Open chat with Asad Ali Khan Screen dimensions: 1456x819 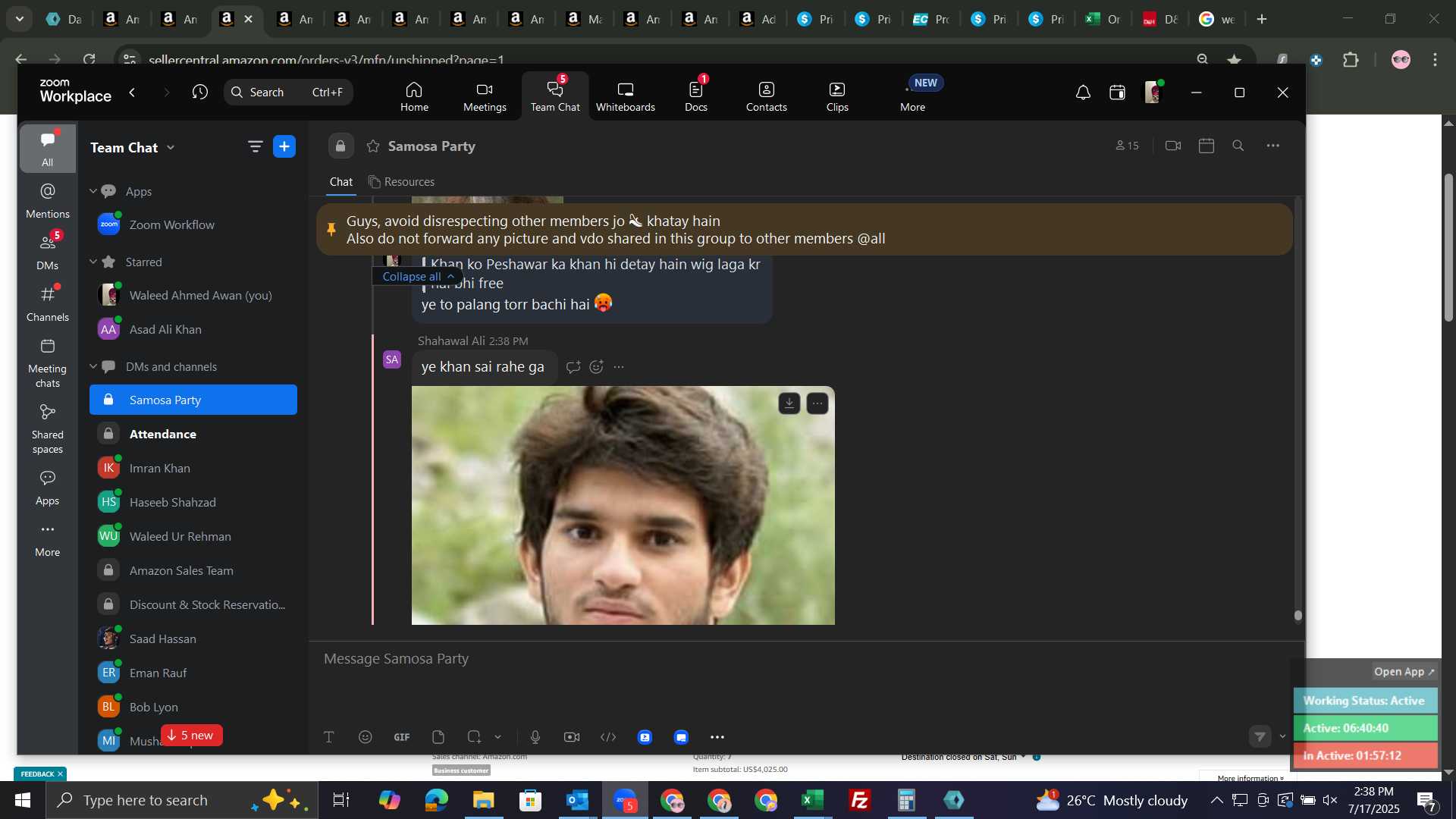pyautogui.click(x=193, y=329)
